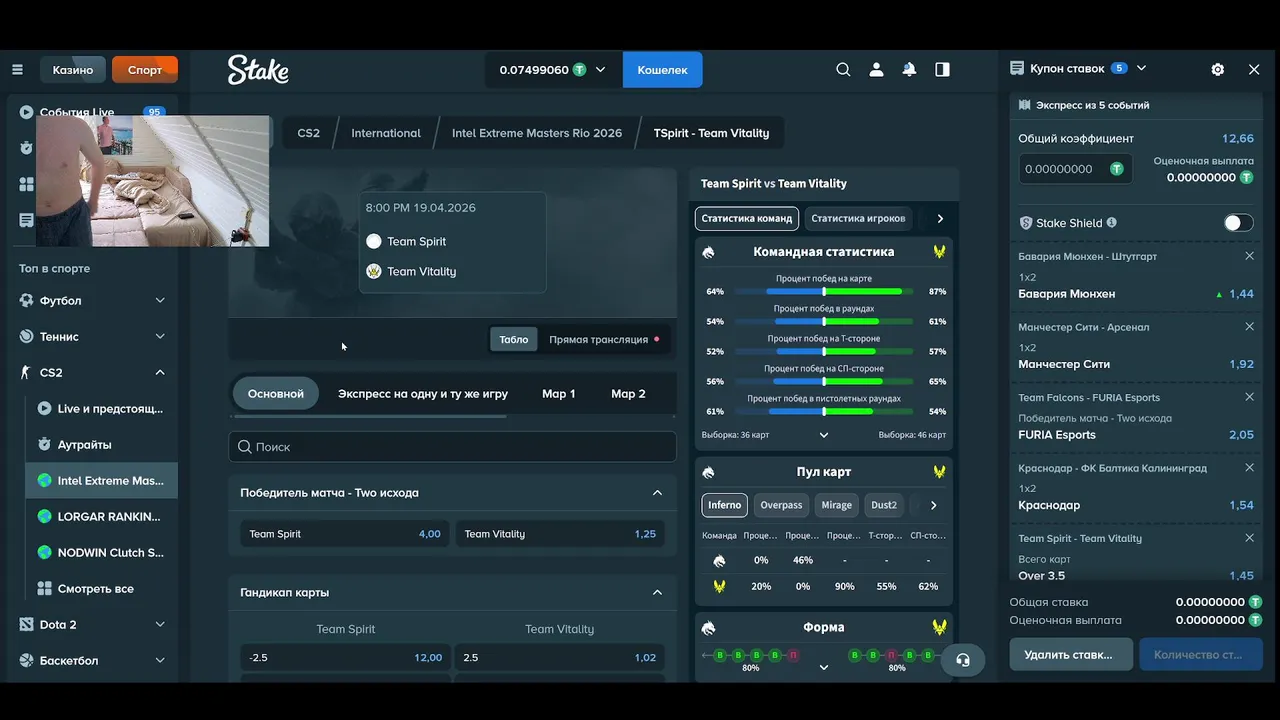Click the Казино button
1280x720 pixels.
tap(73, 70)
